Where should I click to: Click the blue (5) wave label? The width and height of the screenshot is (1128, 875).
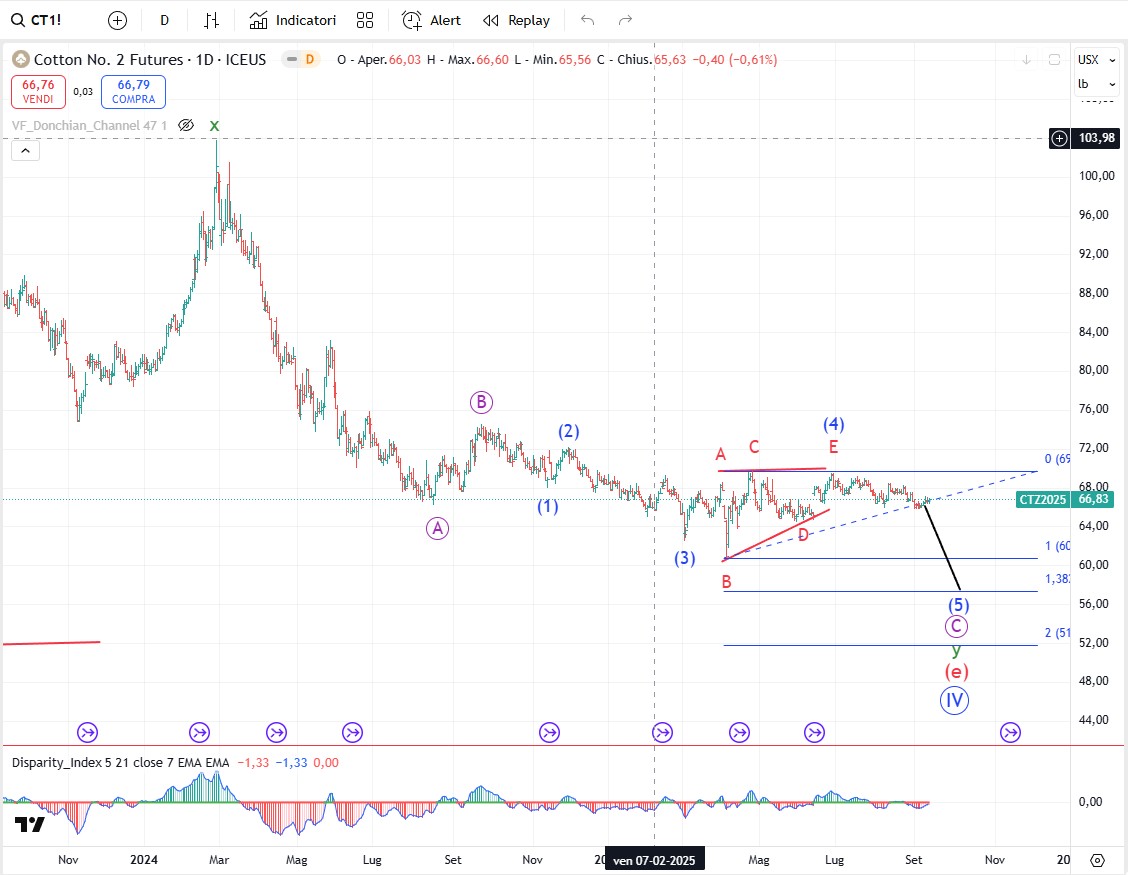[958, 604]
